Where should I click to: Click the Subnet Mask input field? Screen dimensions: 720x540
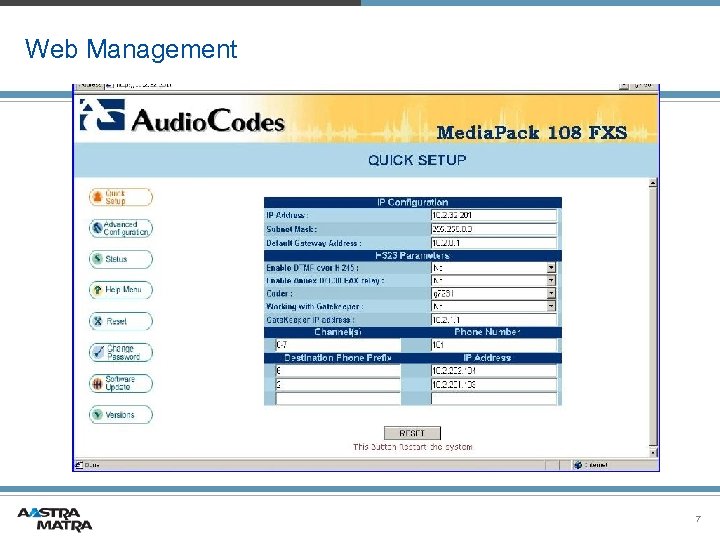(494, 229)
